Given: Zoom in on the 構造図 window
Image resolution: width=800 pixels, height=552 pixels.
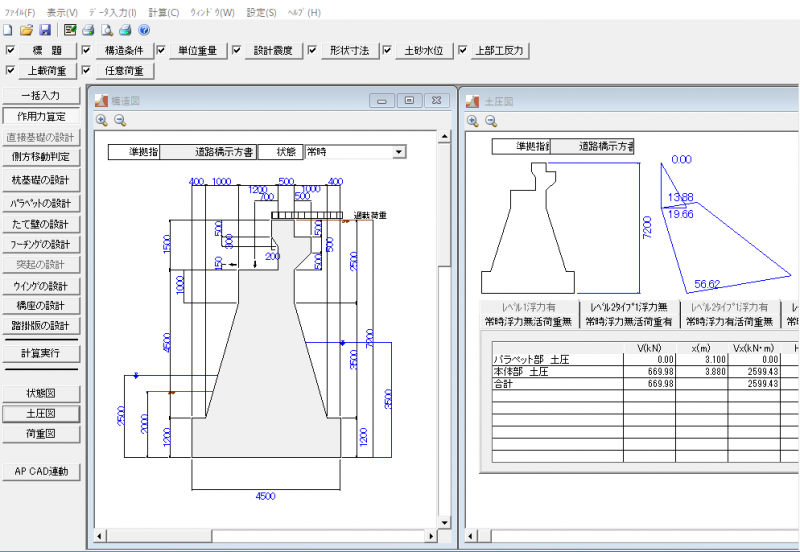Looking at the screenshot, I should tap(102, 120).
